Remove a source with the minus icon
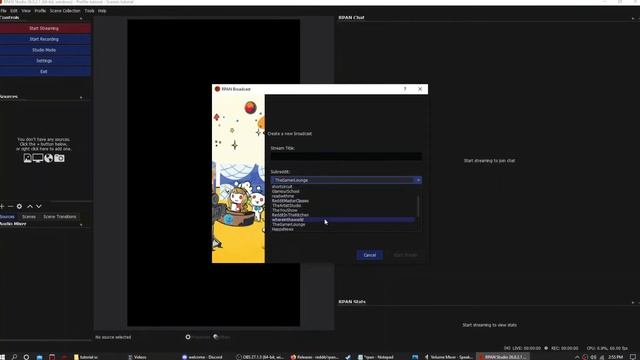The width and height of the screenshot is (640, 360). click(x=11, y=207)
